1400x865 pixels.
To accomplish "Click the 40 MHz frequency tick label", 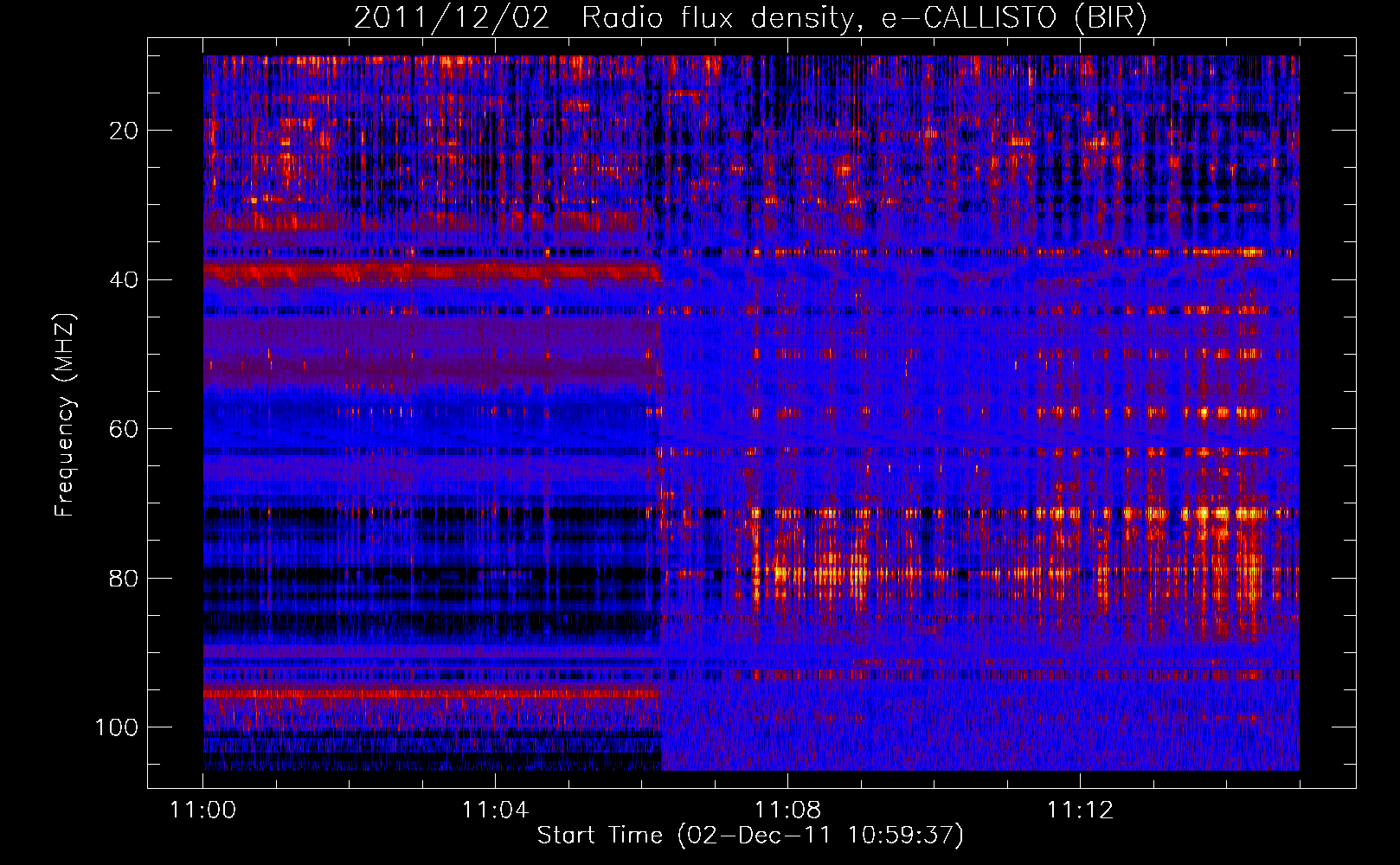I will click(x=125, y=280).
